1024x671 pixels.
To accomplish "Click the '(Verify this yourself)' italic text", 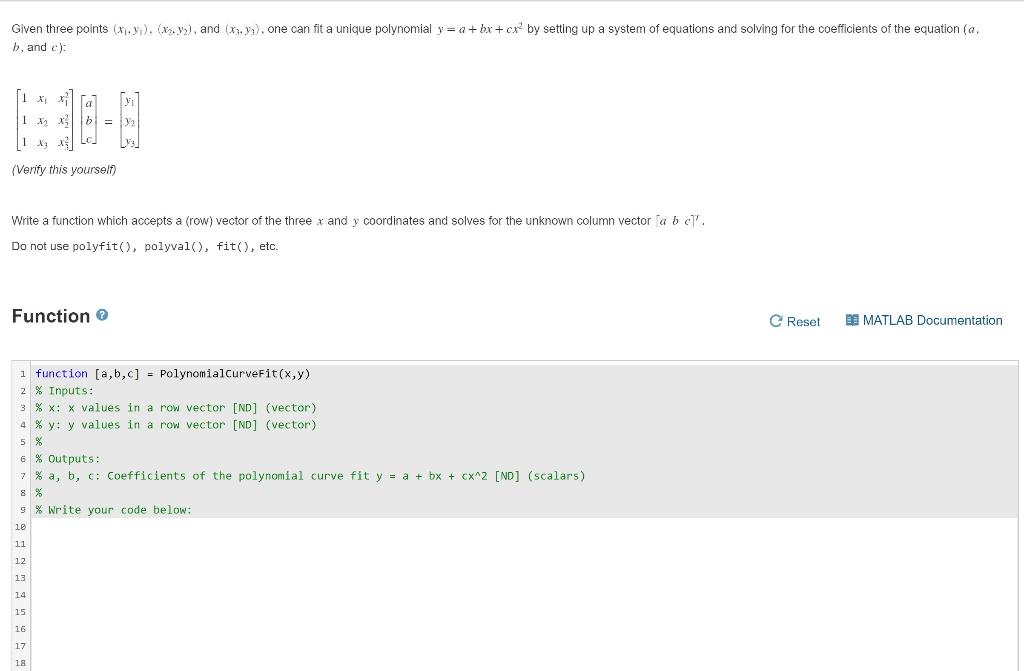I will 63,169.
